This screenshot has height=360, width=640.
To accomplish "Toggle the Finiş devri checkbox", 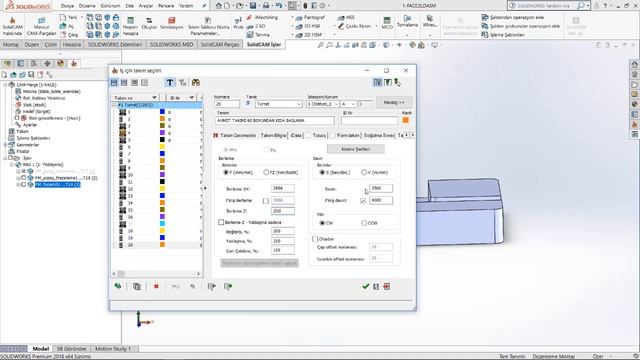I will click(x=363, y=201).
